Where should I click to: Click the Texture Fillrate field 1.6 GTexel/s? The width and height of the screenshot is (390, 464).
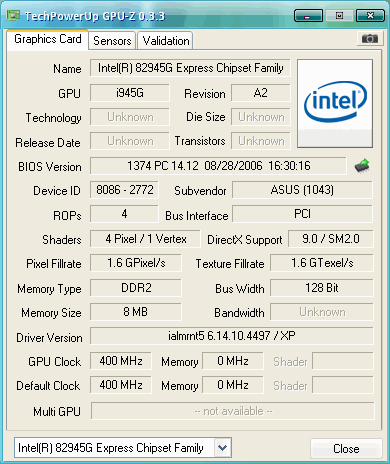coord(322,263)
